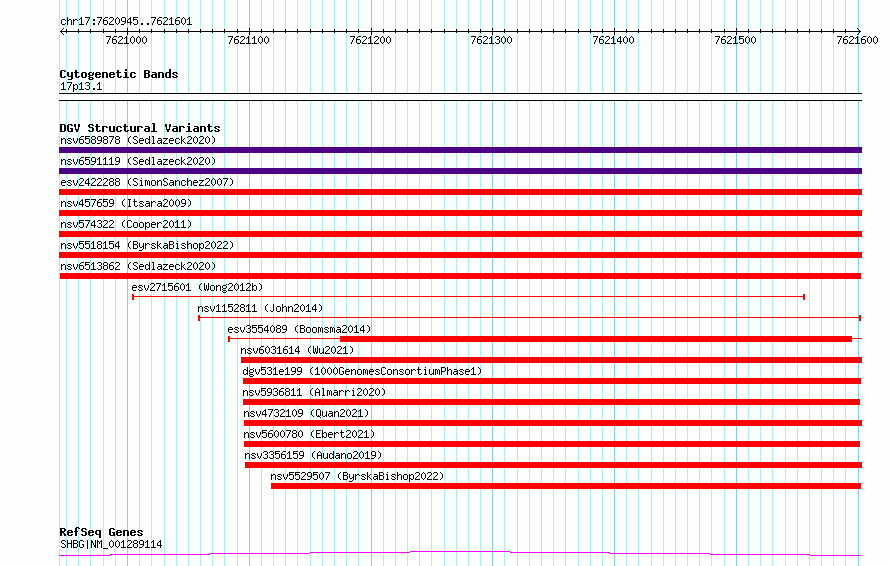Click the red bar under nsv4732109
This screenshot has height=566, width=890.
553,423
